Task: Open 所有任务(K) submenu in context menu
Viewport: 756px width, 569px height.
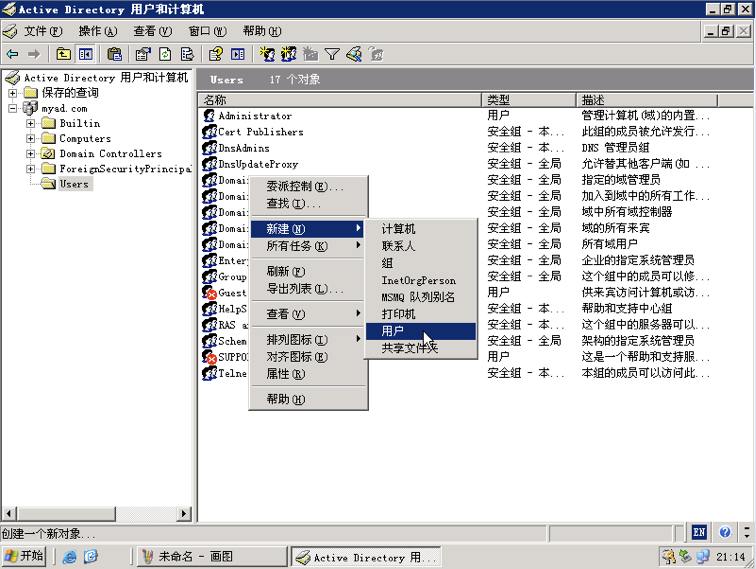Action: tap(309, 246)
